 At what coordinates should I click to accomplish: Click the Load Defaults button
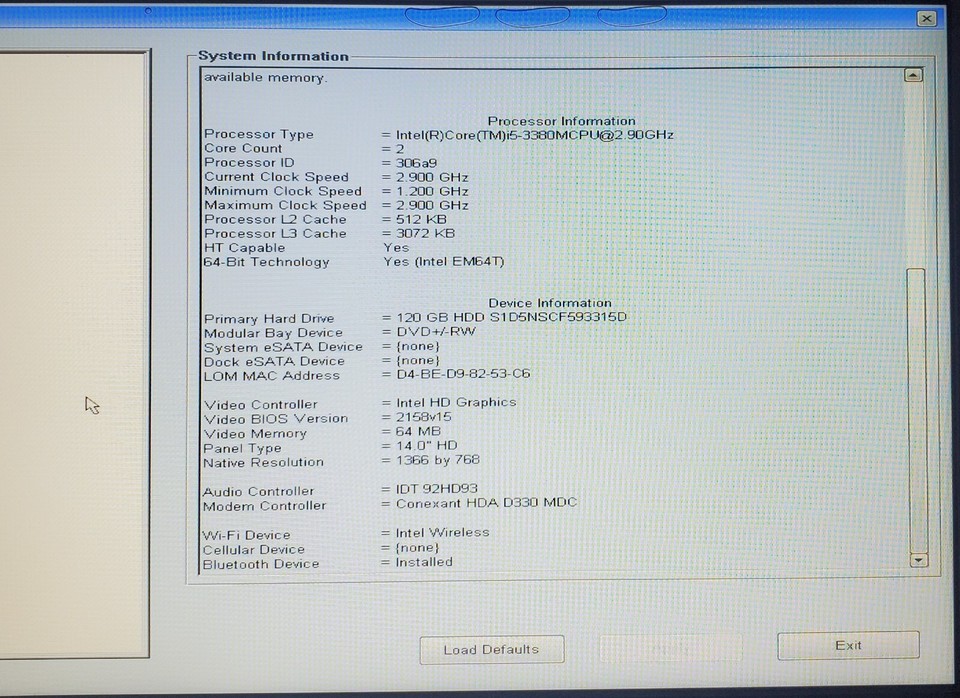(491, 649)
